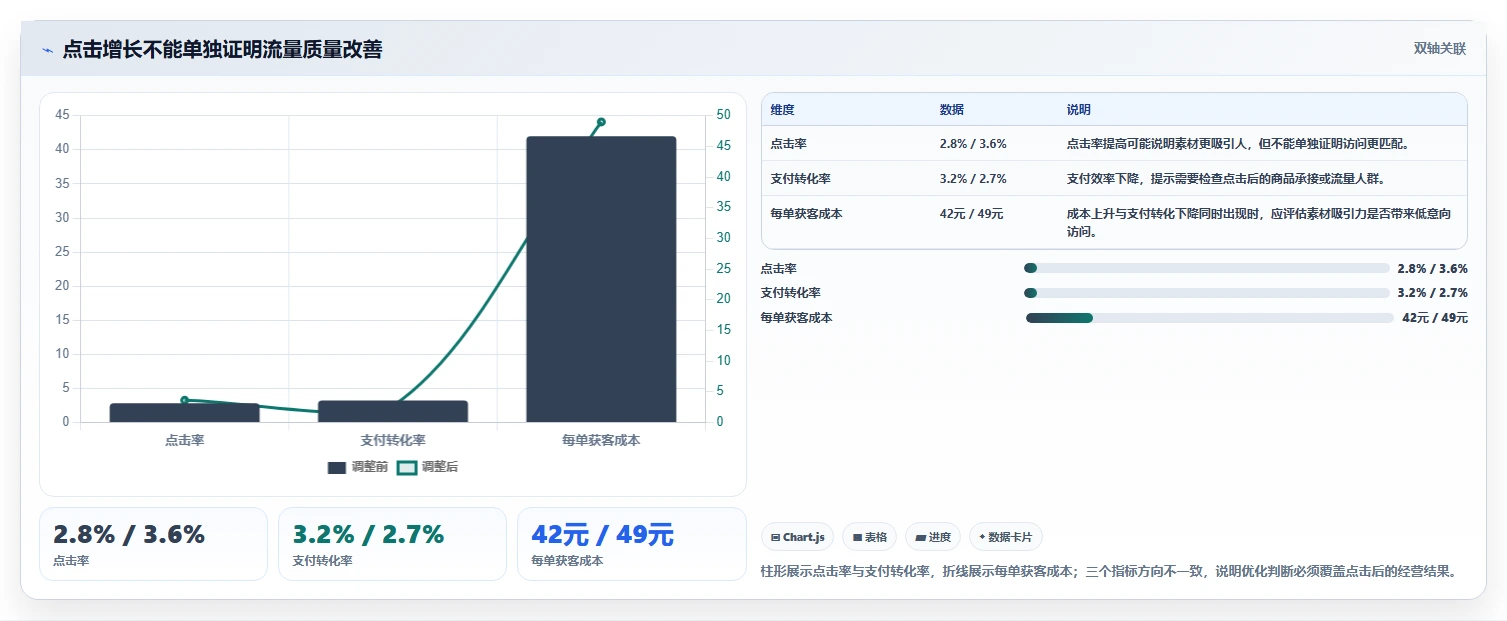Click 42元 / 49元 beside progress bar
The image size is (1507, 621).
[1435, 318]
